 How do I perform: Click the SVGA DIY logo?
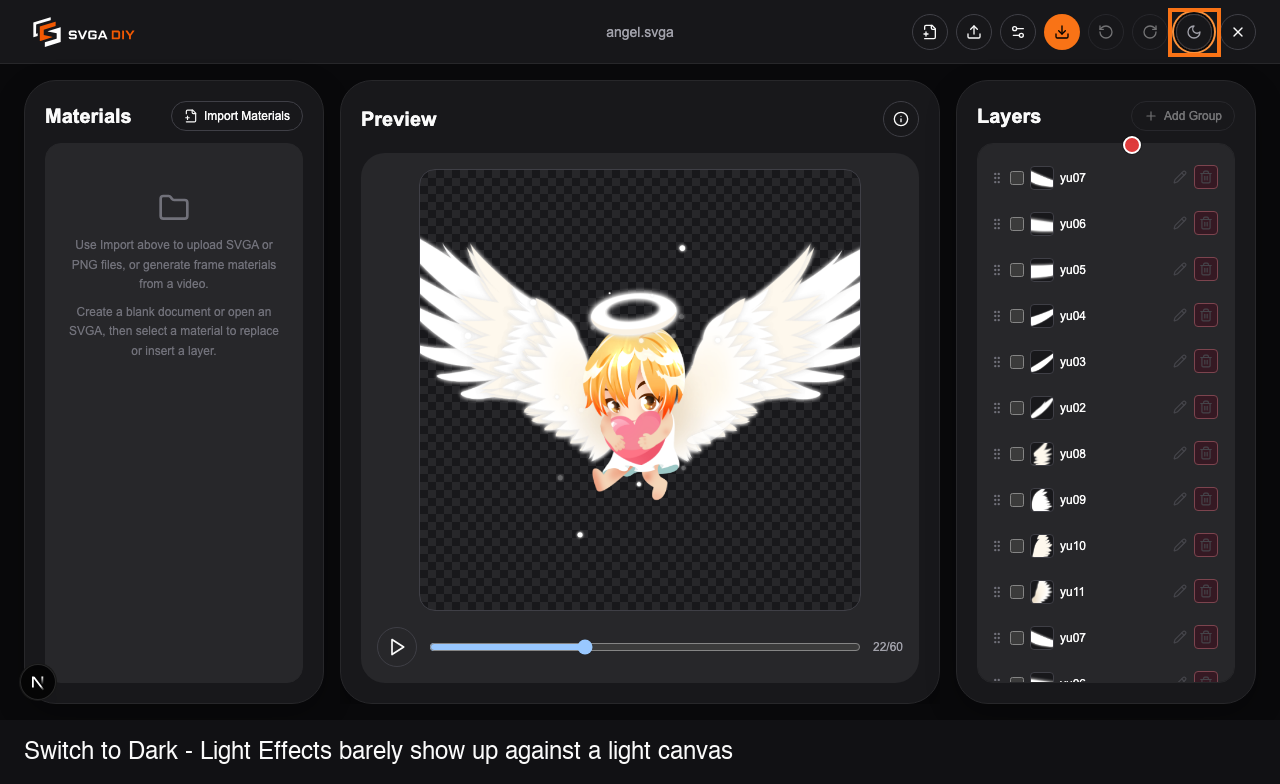tap(83, 33)
